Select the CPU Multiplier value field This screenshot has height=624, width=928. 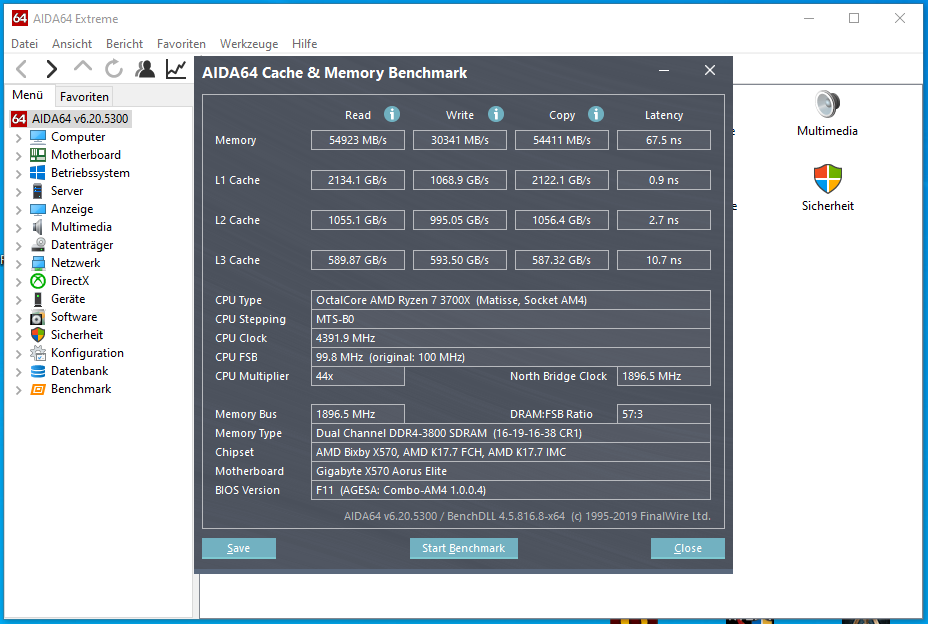point(357,376)
